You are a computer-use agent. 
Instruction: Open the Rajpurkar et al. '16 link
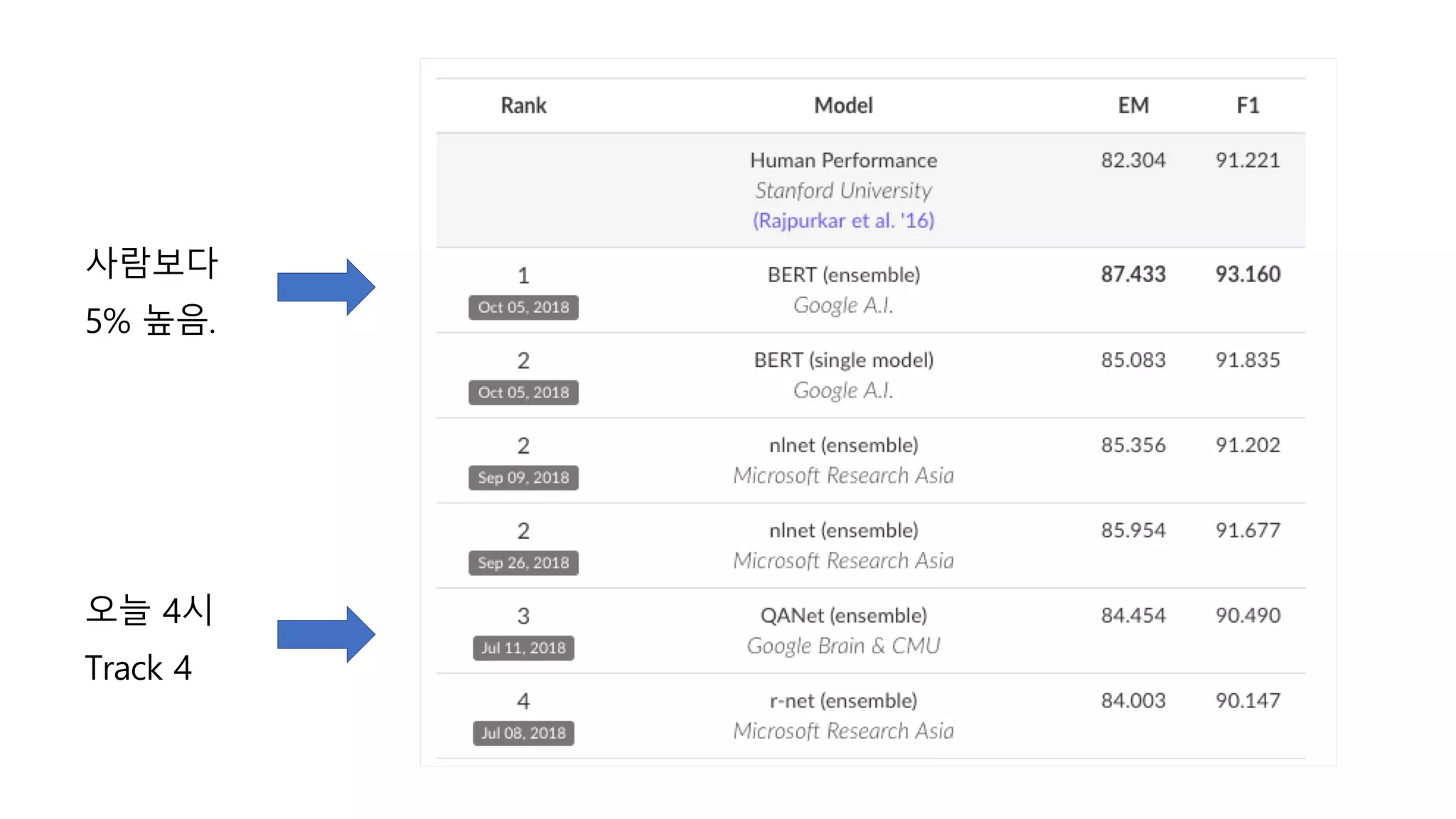(x=843, y=220)
